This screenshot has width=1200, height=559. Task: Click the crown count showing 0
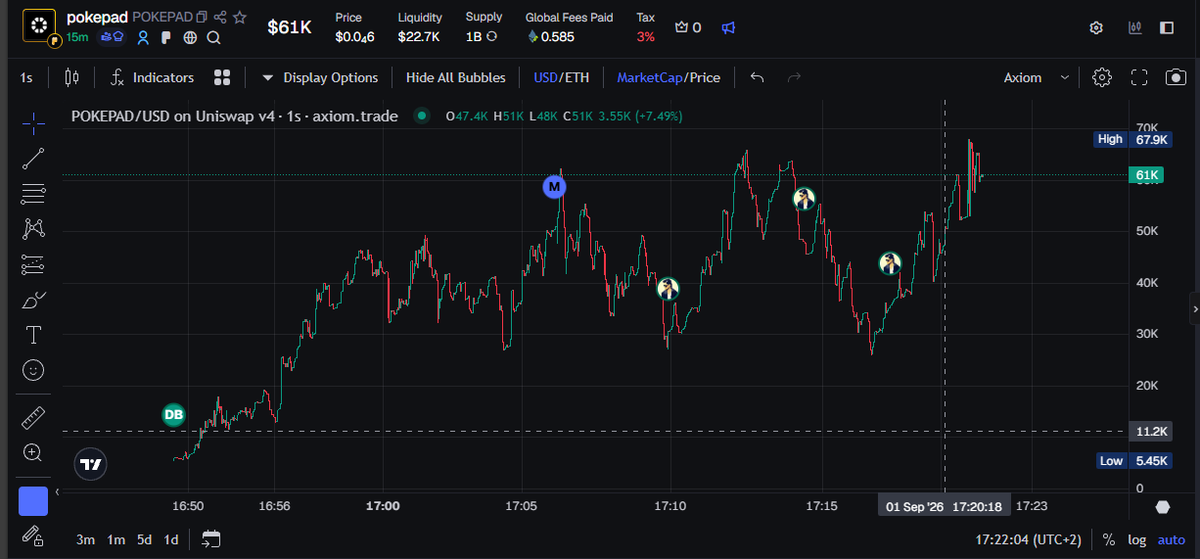pos(688,28)
